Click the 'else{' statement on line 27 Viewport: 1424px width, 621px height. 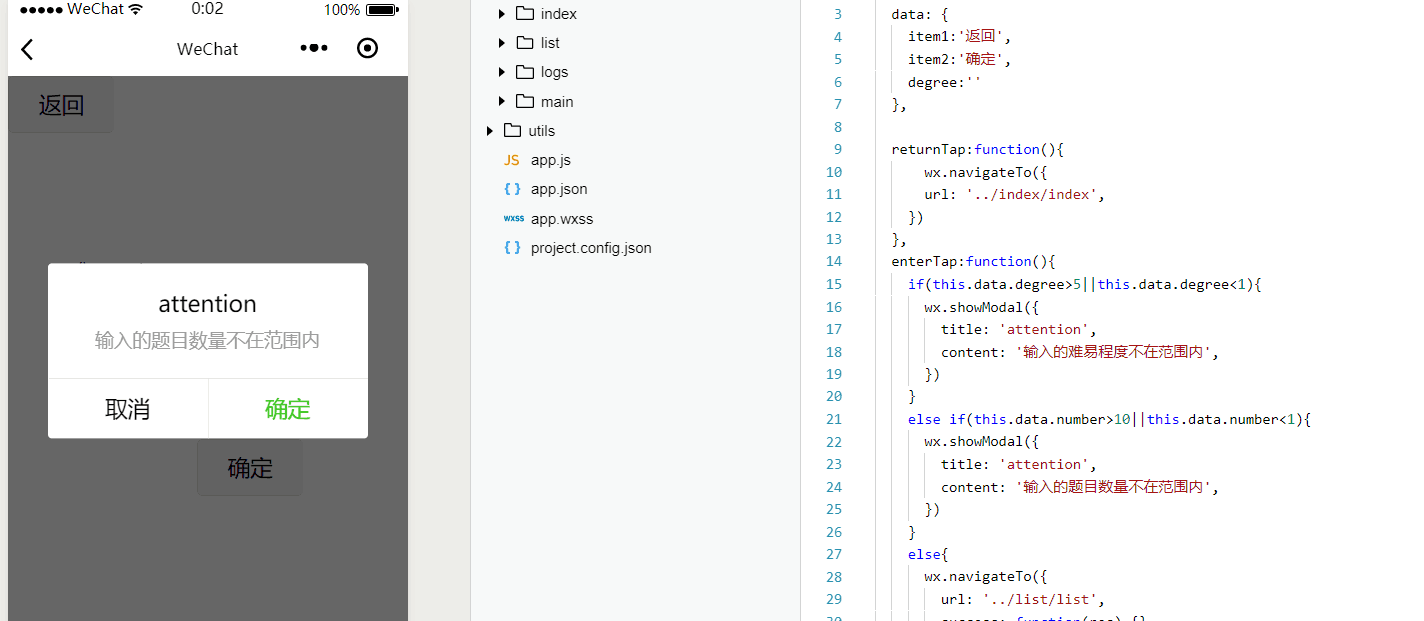928,554
